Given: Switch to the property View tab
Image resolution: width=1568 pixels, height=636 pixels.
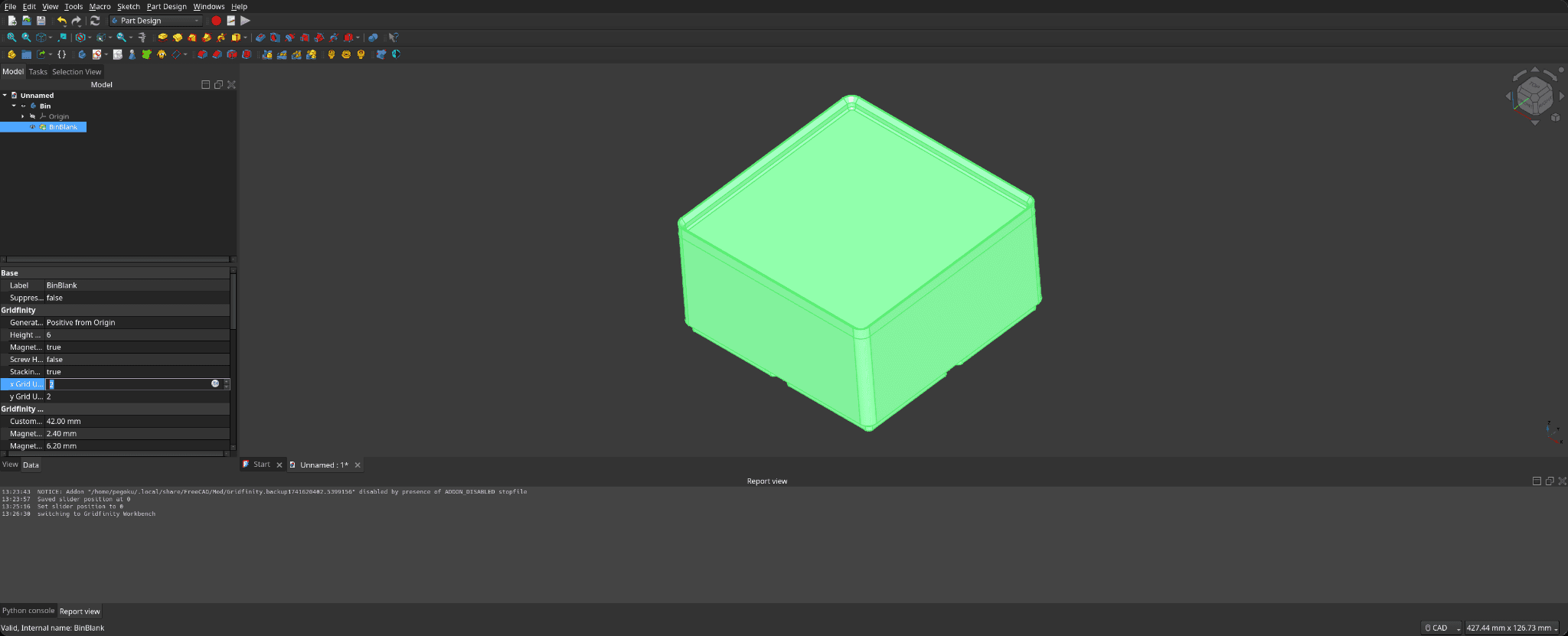Looking at the screenshot, I should [10, 465].
